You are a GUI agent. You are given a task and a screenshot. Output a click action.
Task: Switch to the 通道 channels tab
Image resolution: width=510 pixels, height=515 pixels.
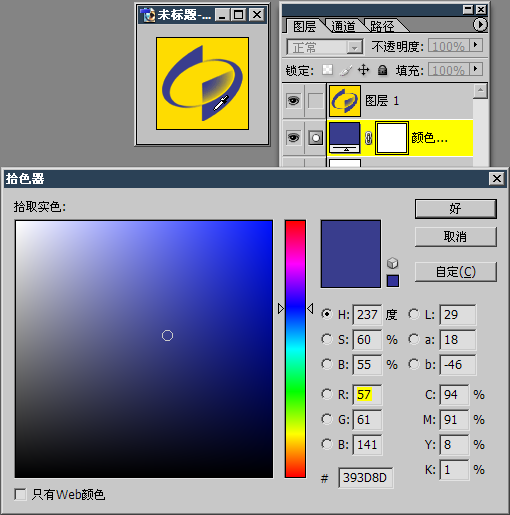343,26
